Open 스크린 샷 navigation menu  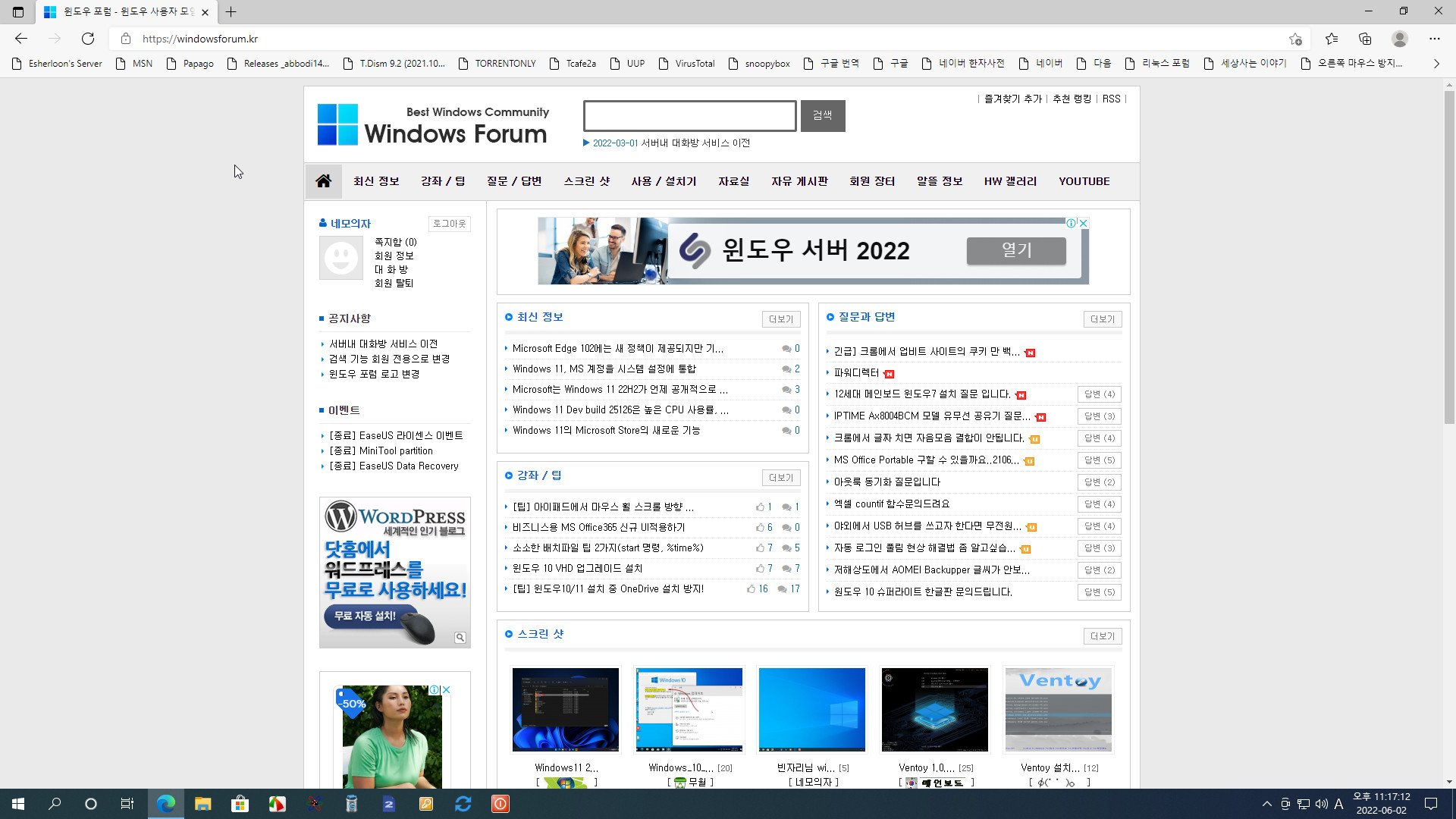[x=587, y=181]
